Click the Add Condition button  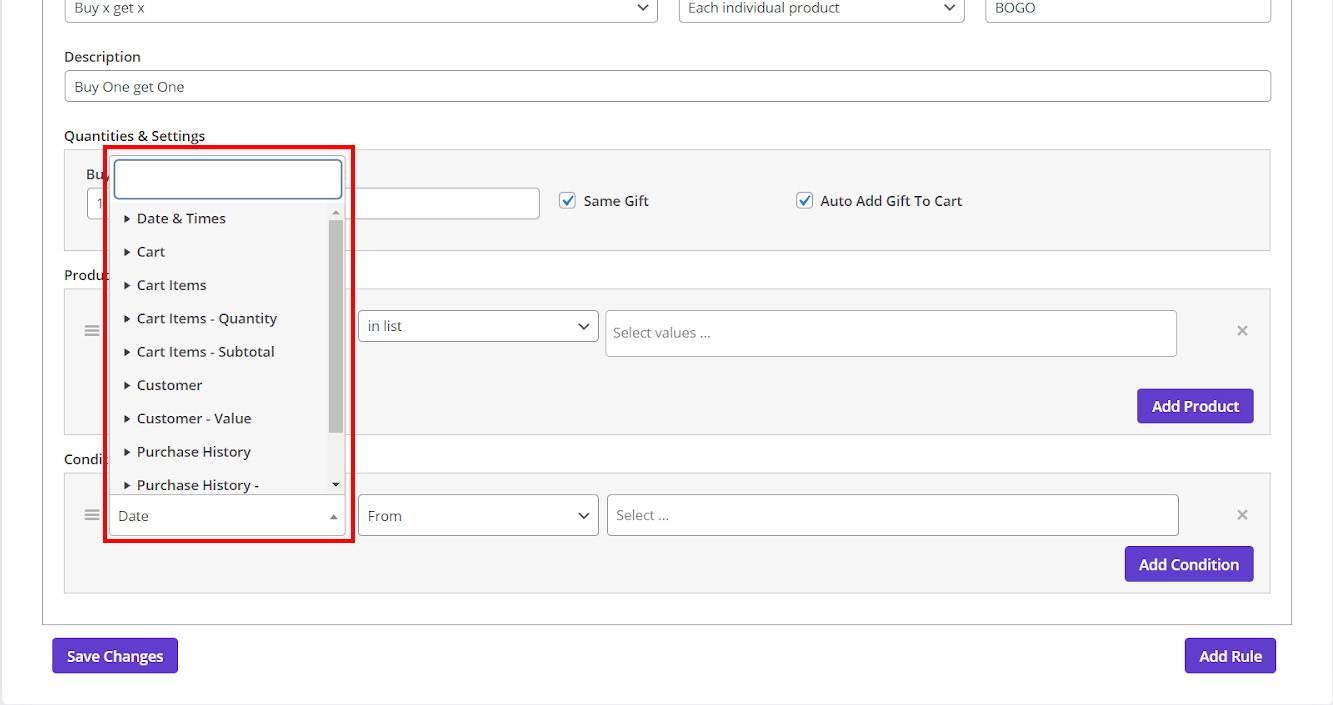pyautogui.click(x=1188, y=565)
